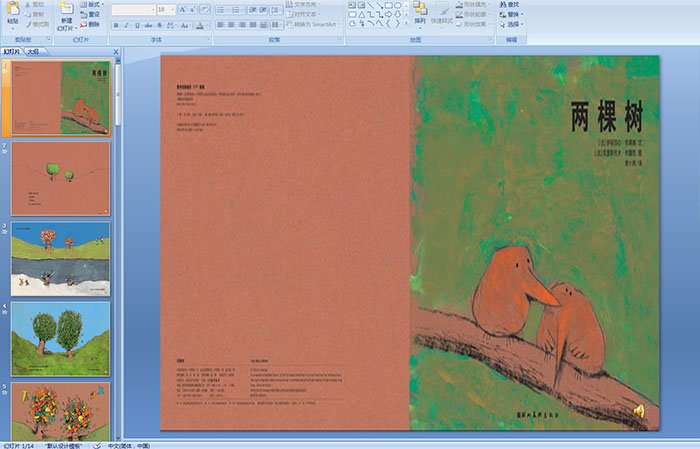Image resolution: width=700 pixels, height=449 pixels.
Task: Select the Down Arrow block shape
Action: (x=397, y=15)
